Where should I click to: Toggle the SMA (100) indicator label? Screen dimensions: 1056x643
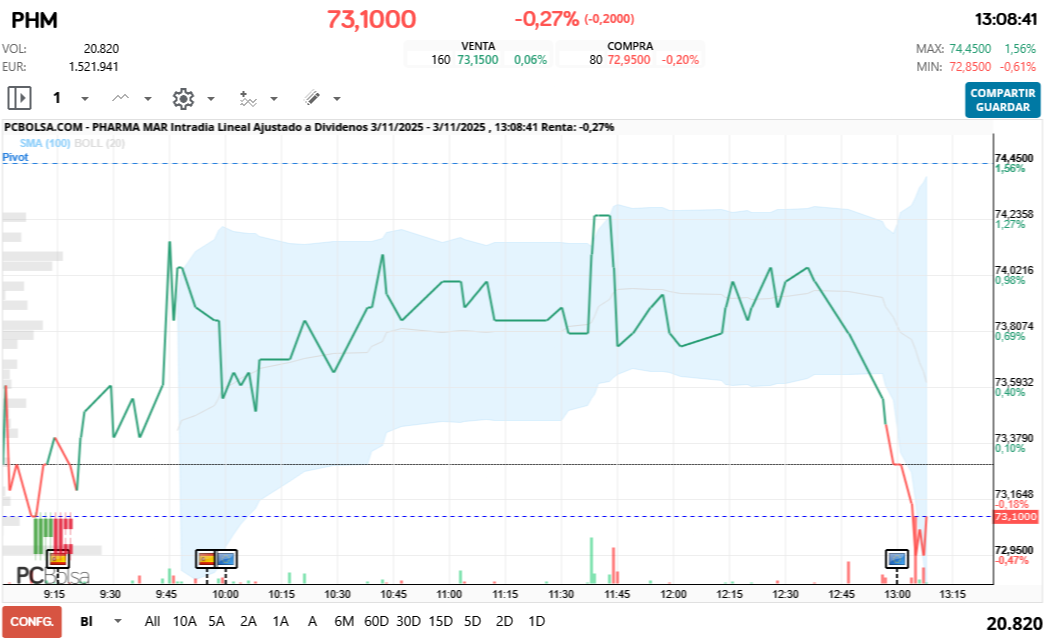(45, 143)
